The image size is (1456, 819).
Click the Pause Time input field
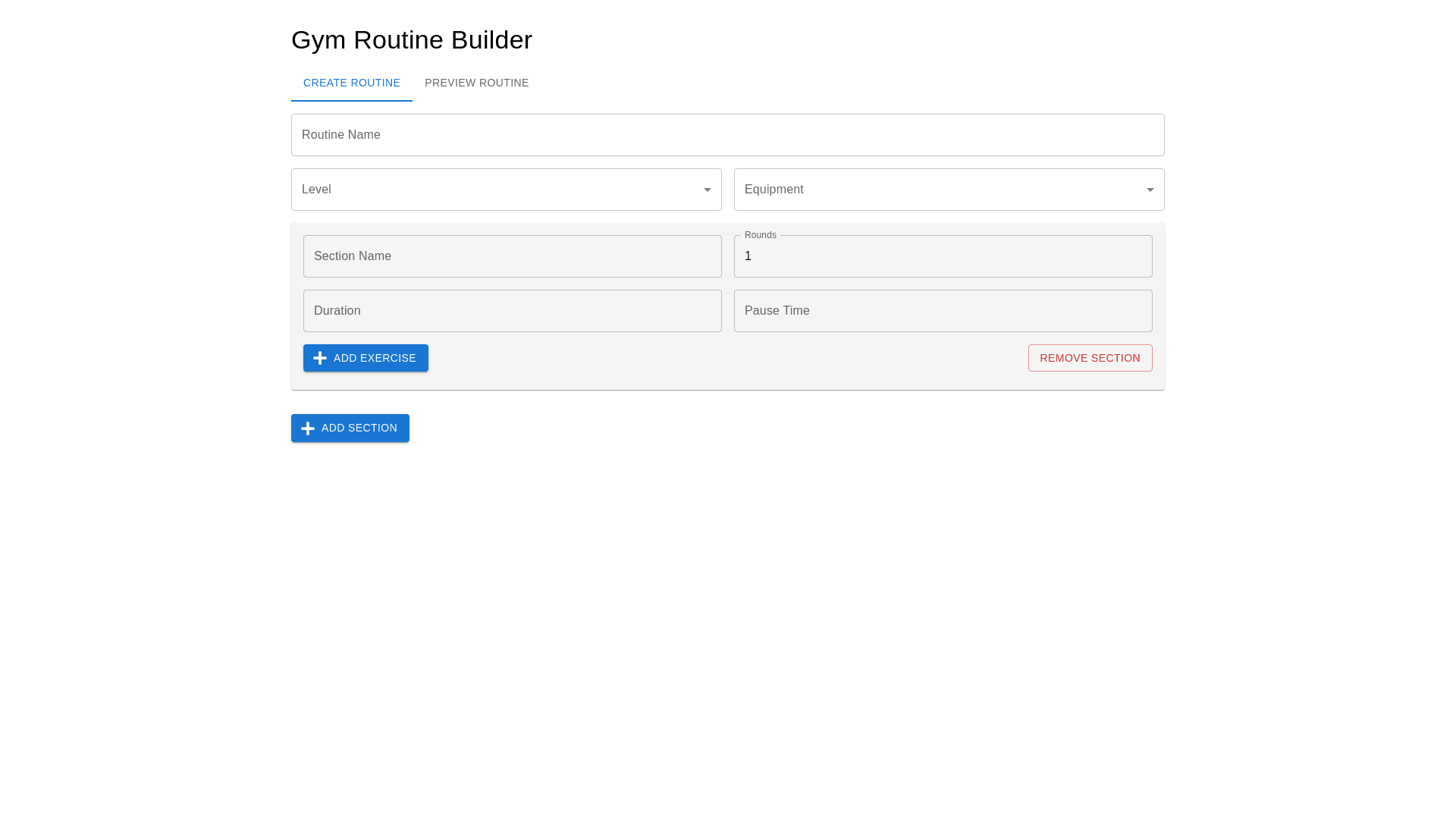(x=943, y=311)
